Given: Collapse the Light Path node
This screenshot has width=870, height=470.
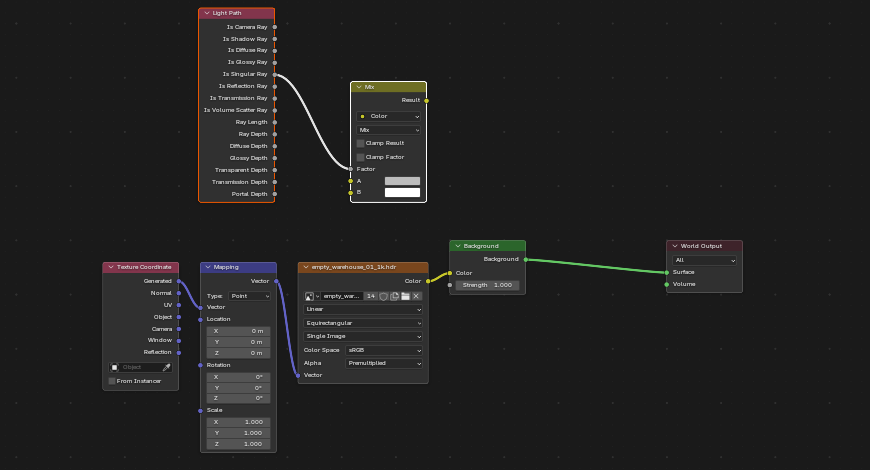Looking at the screenshot, I should point(206,13).
